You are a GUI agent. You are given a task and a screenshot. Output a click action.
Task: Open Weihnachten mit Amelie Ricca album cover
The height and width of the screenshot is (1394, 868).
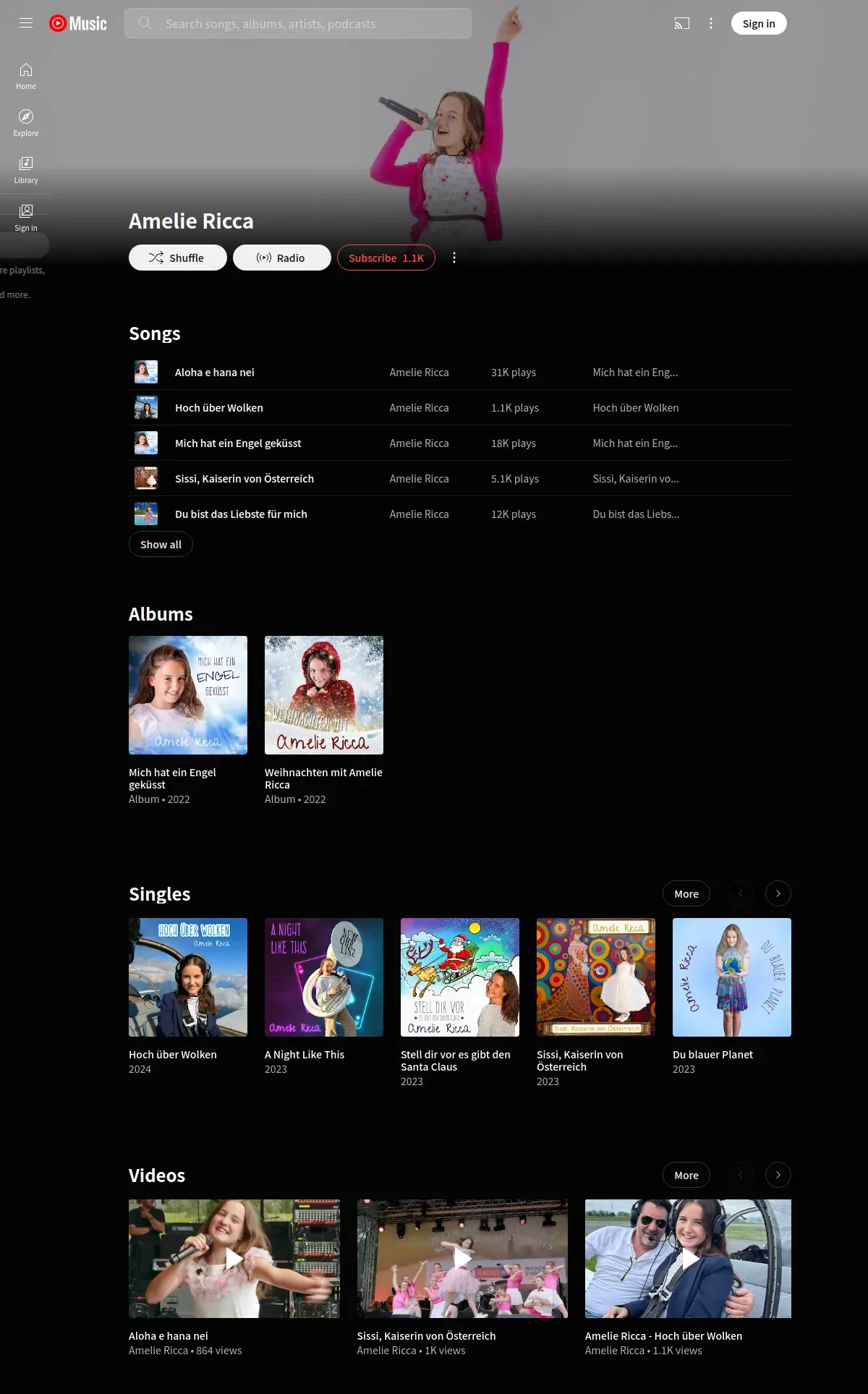click(x=324, y=695)
